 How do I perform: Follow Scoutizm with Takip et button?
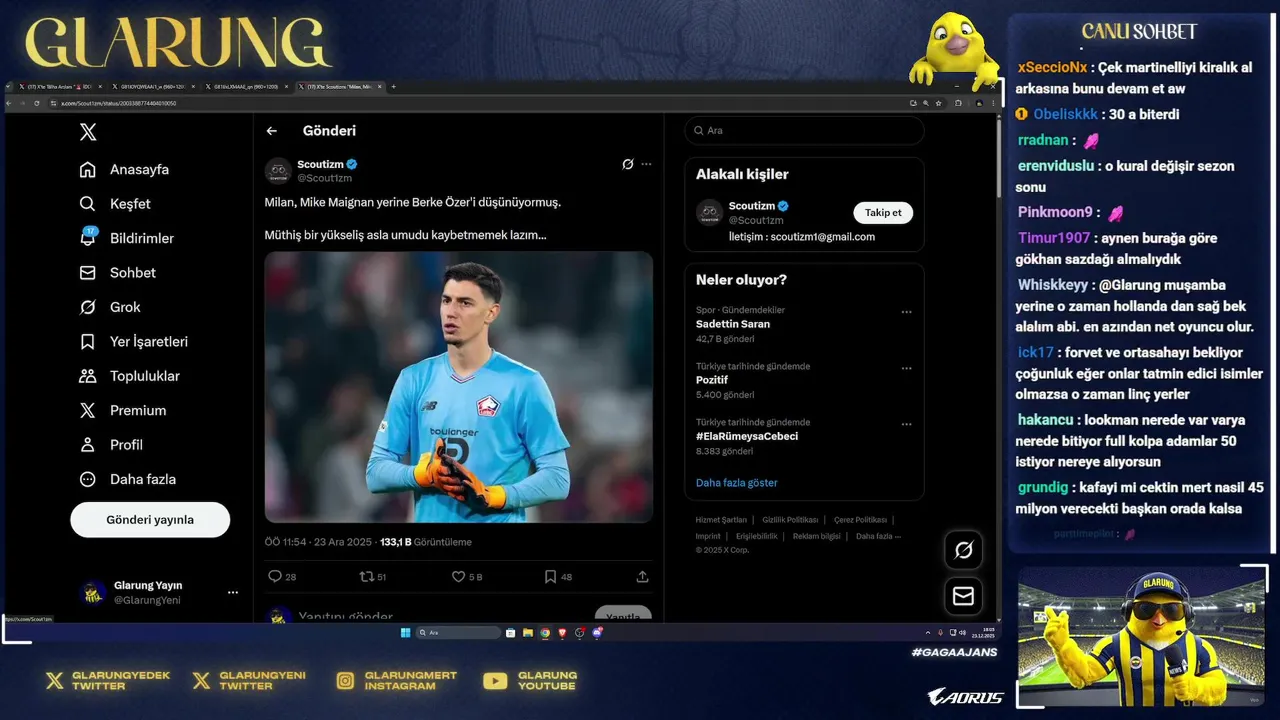tap(883, 212)
